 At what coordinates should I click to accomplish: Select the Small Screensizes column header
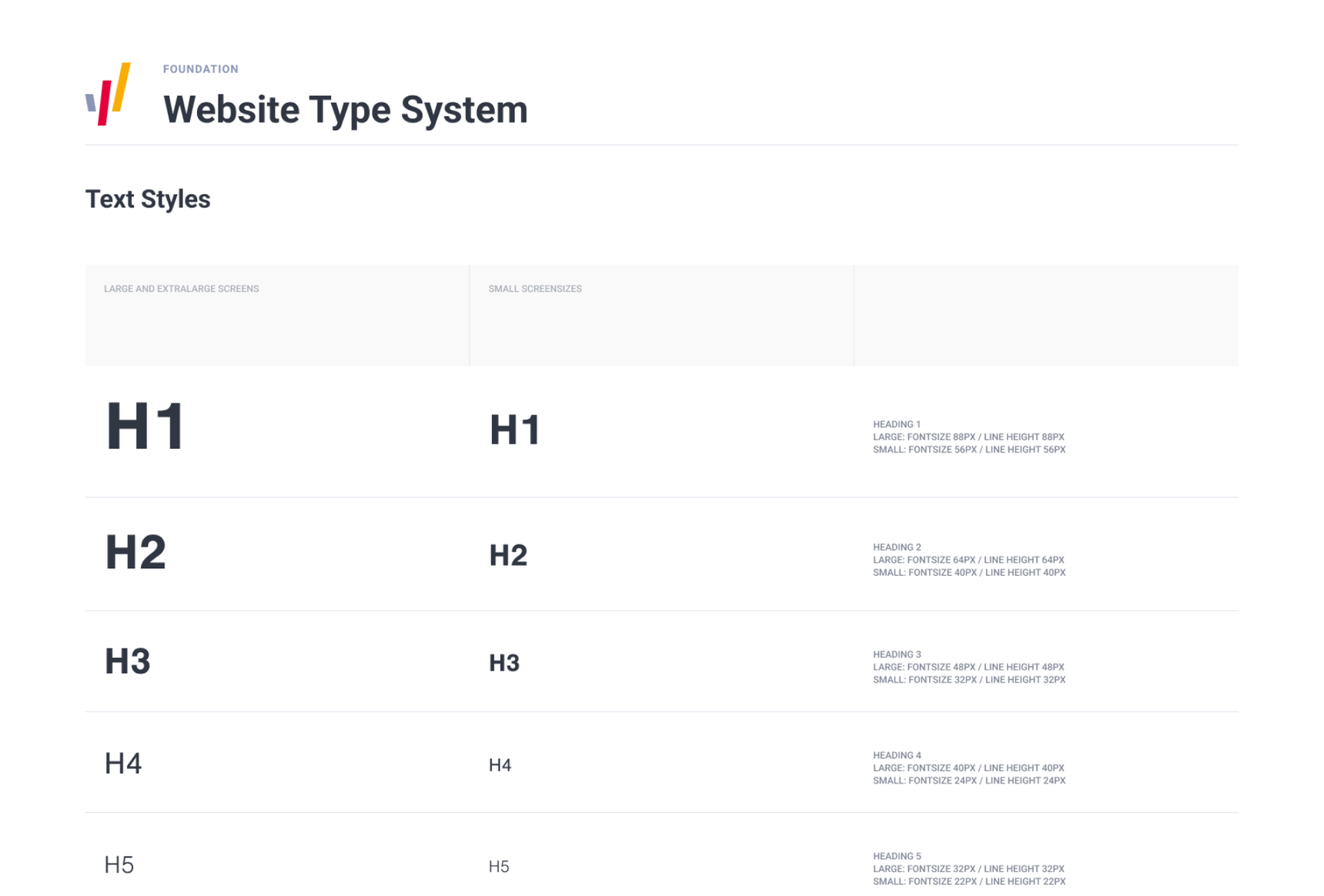pyautogui.click(x=535, y=289)
